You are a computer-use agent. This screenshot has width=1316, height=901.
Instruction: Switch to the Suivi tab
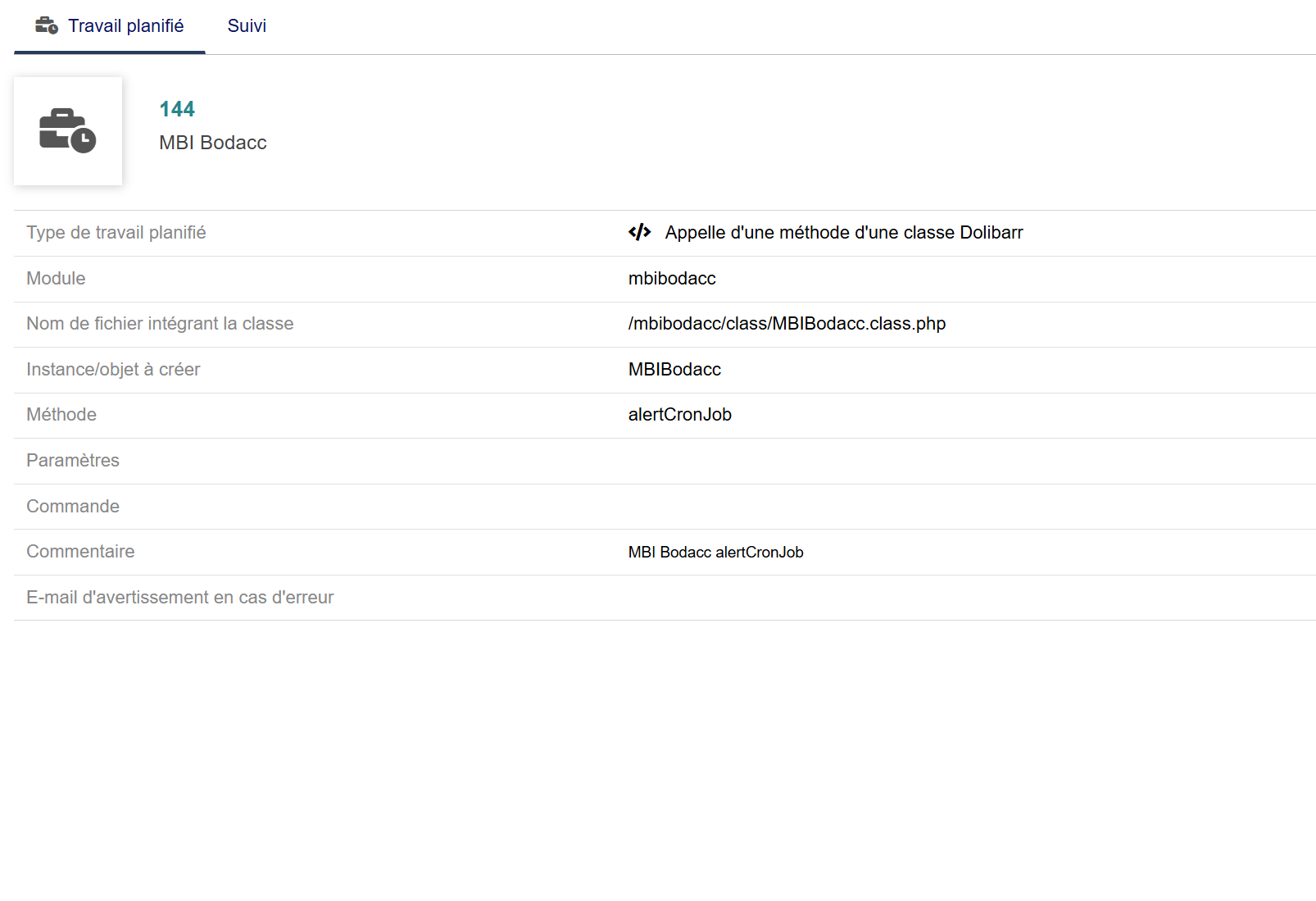247,26
